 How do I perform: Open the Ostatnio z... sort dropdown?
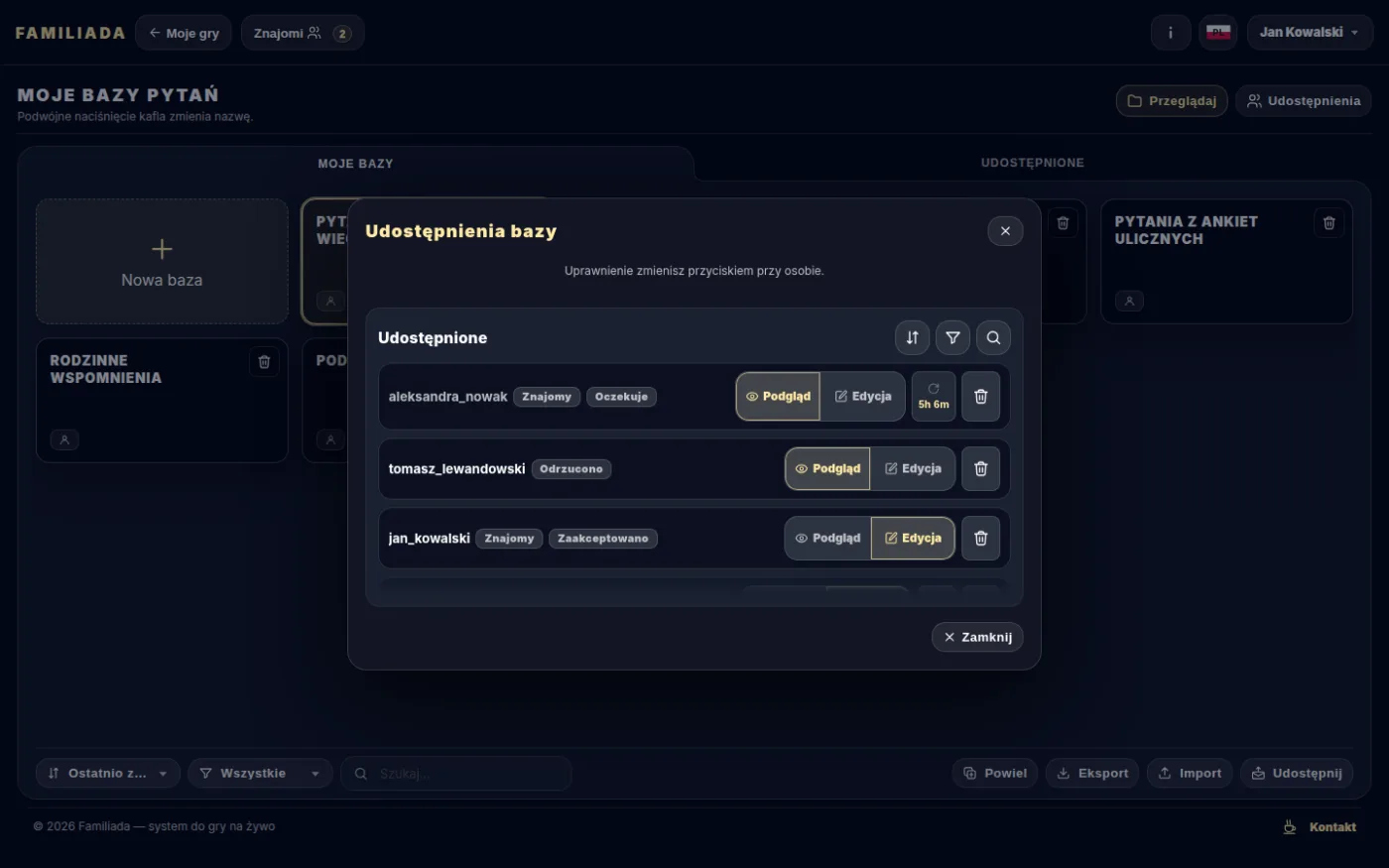pyautogui.click(x=108, y=774)
